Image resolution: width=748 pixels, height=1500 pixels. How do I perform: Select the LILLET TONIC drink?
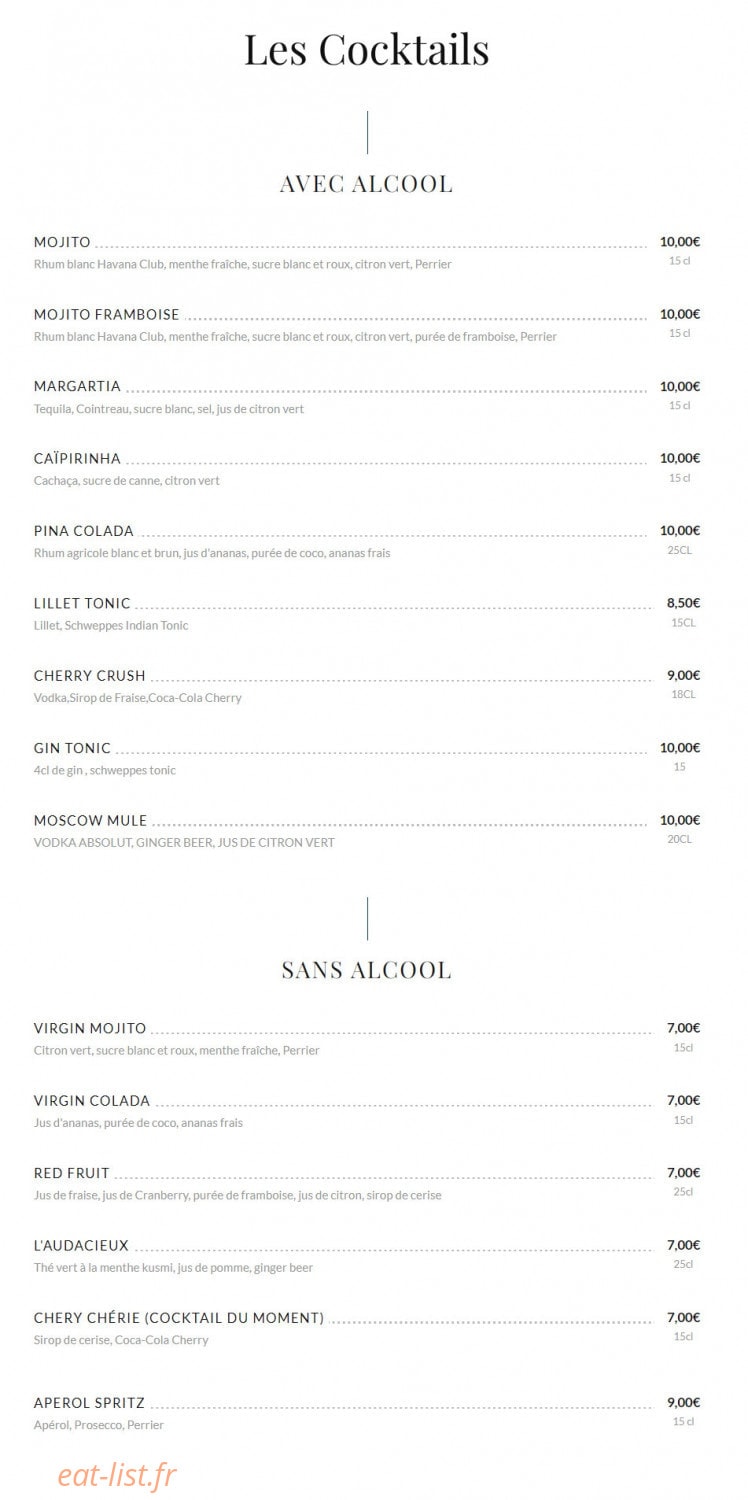[x=82, y=603]
